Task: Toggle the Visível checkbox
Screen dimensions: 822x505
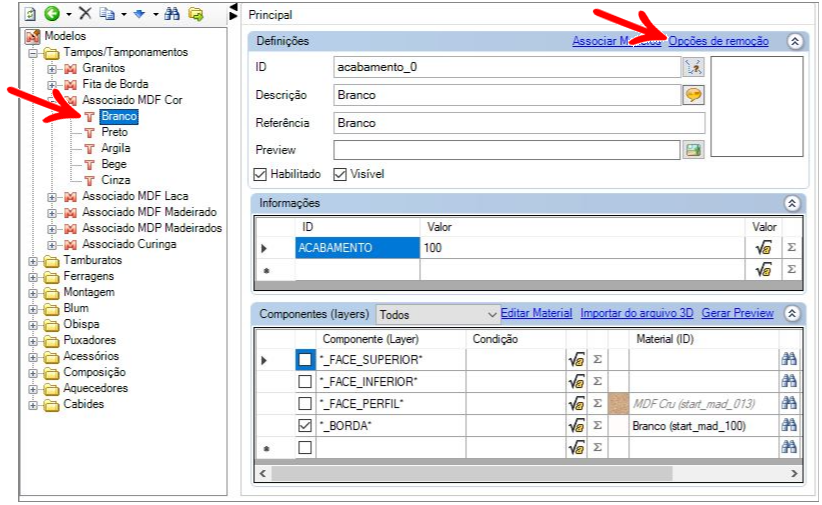Action: (x=340, y=175)
